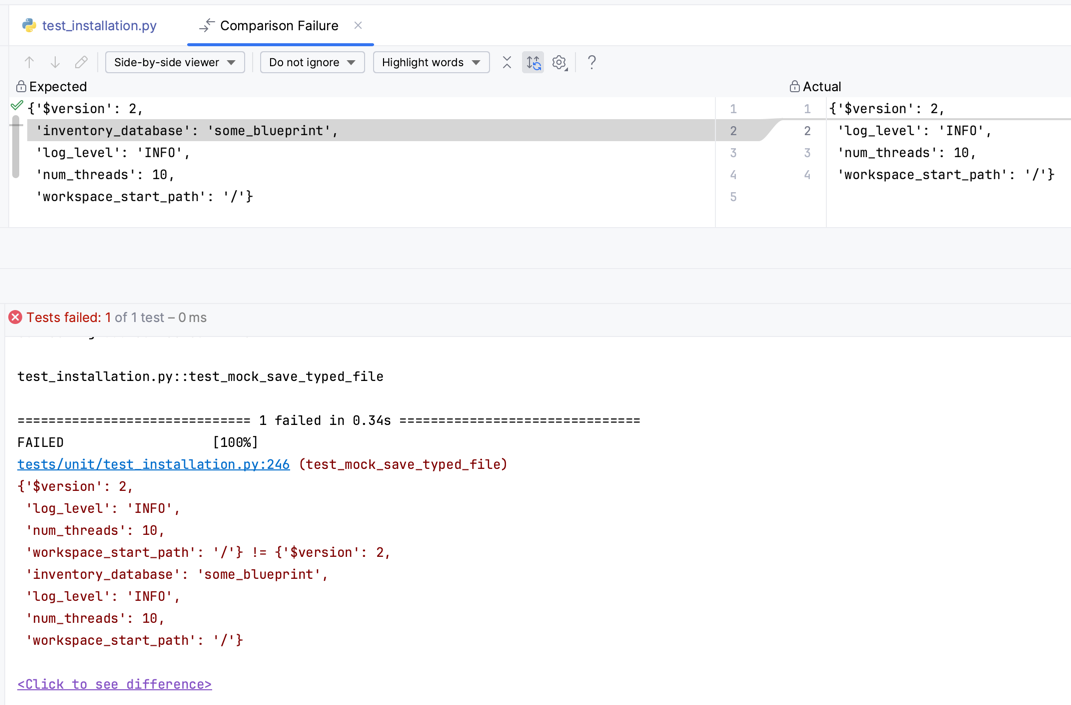Viewport: 1071px width, 705px height.
Task: Click 'workspace_start_path' line in Expected pane
Action: 144,196
